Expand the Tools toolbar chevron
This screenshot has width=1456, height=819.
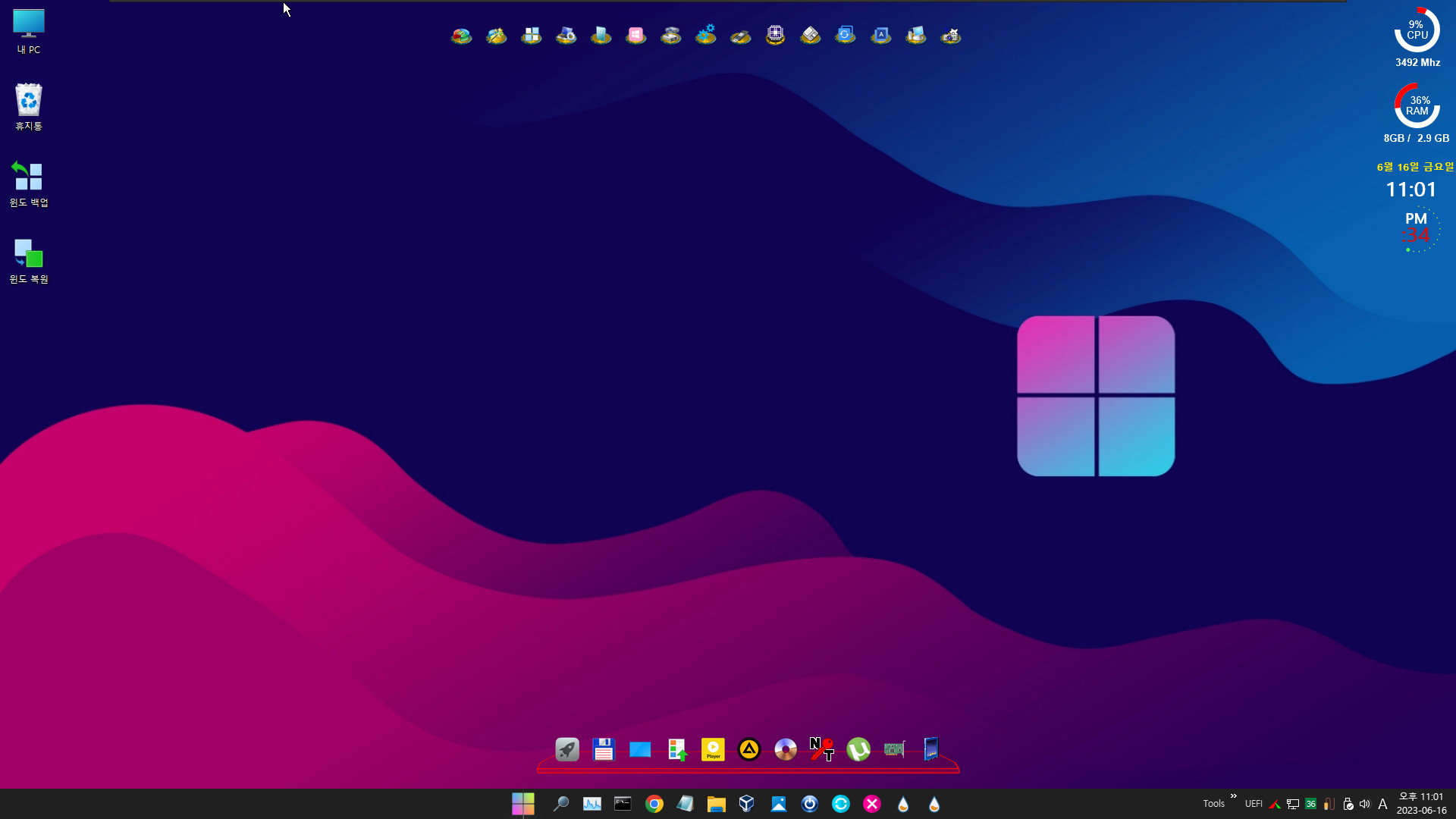click(x=1234, y=795)
